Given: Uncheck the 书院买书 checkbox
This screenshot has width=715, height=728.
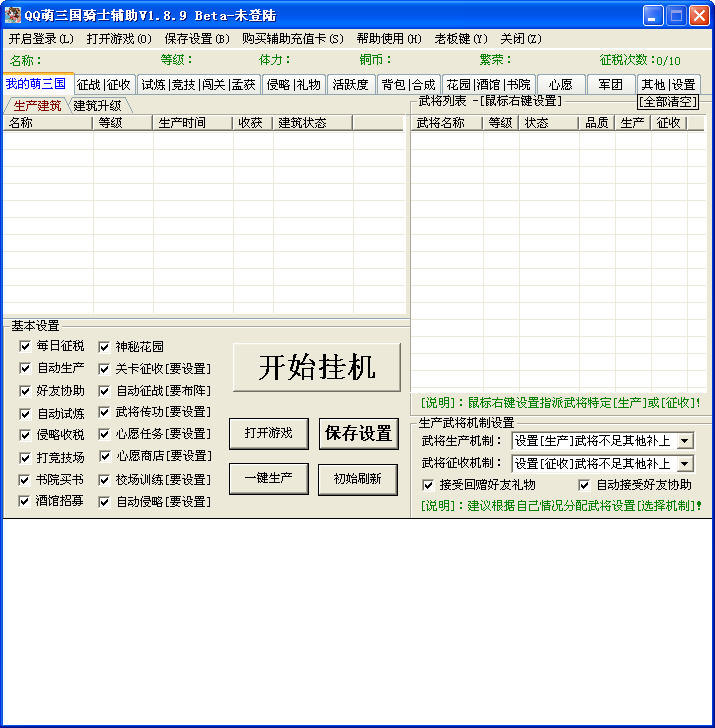Looking at the screenshot, I should [24, 480].
